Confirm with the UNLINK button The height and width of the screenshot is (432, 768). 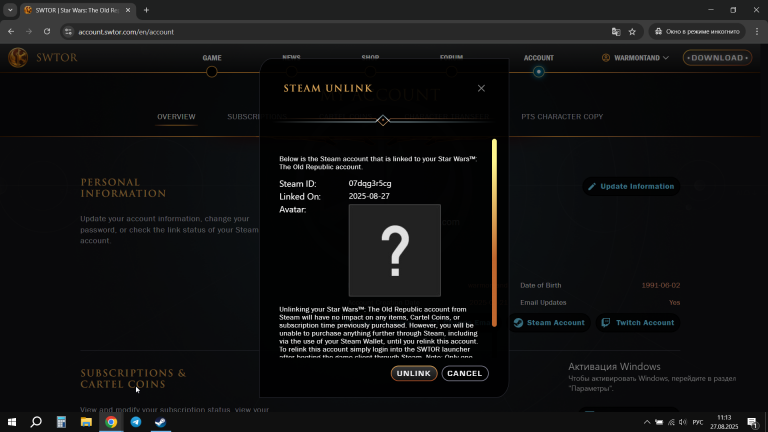click(414, 373)
